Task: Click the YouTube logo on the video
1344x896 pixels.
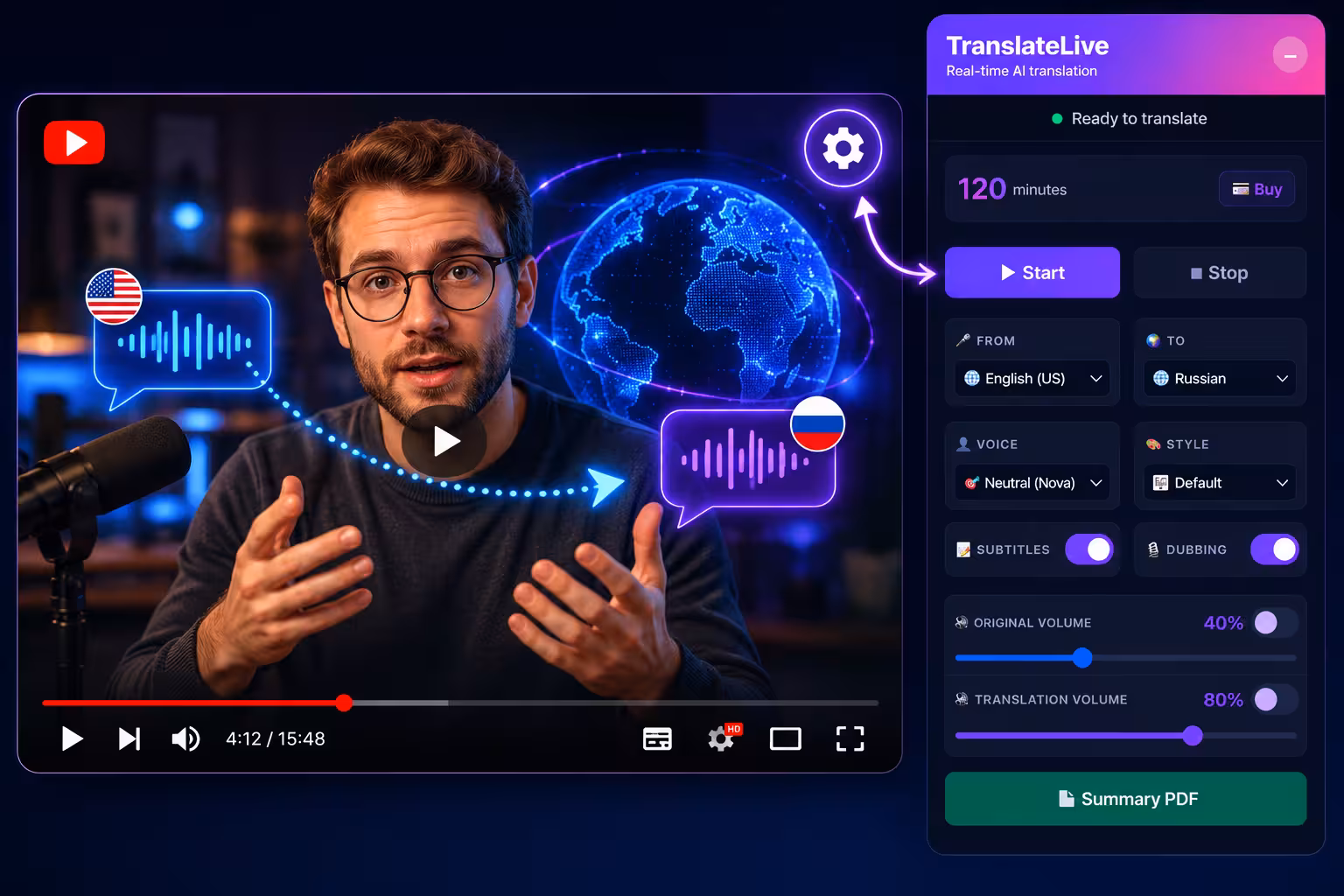Action: pyautogui.click(x=74, y=143)
